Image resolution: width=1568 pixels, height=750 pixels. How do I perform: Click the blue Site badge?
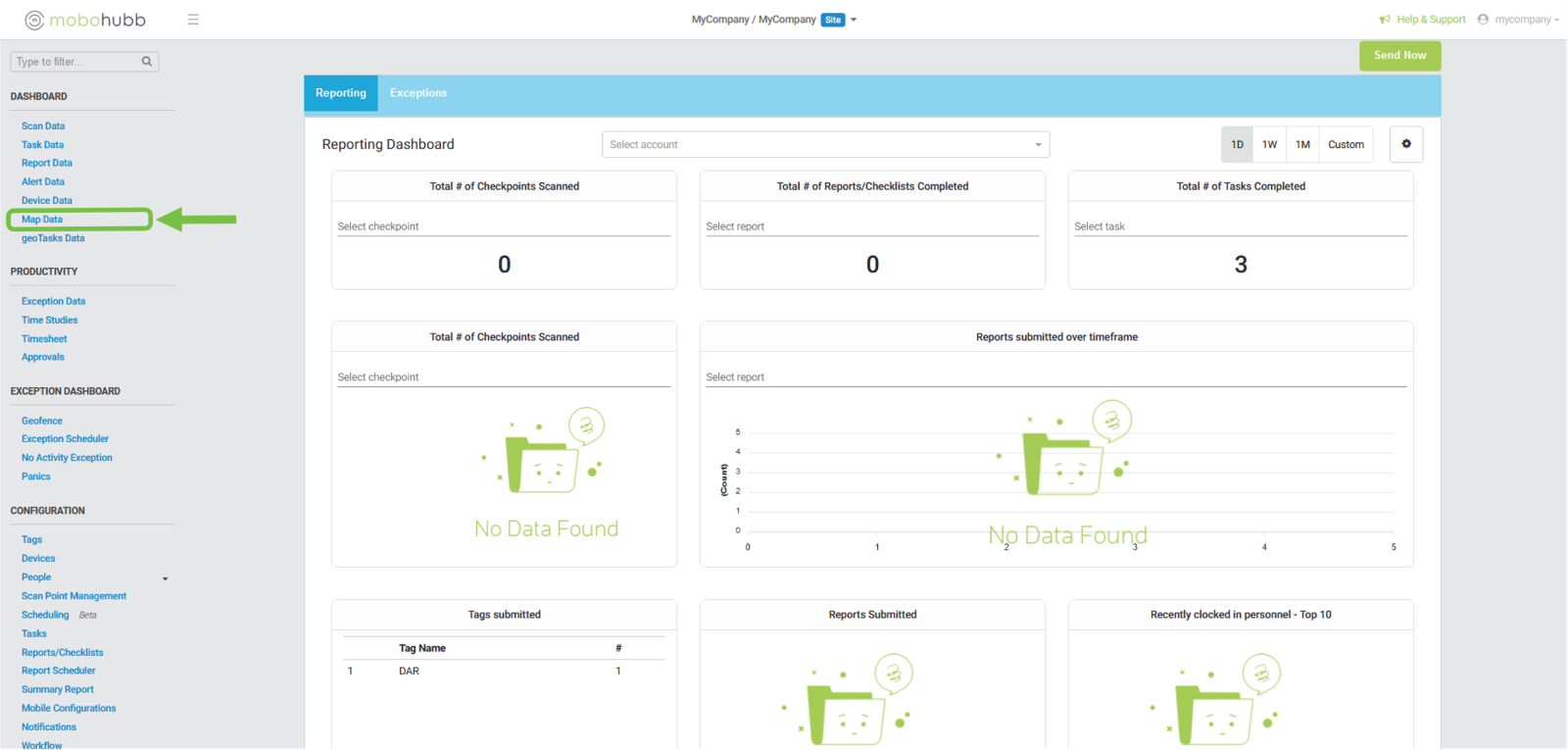833,20
